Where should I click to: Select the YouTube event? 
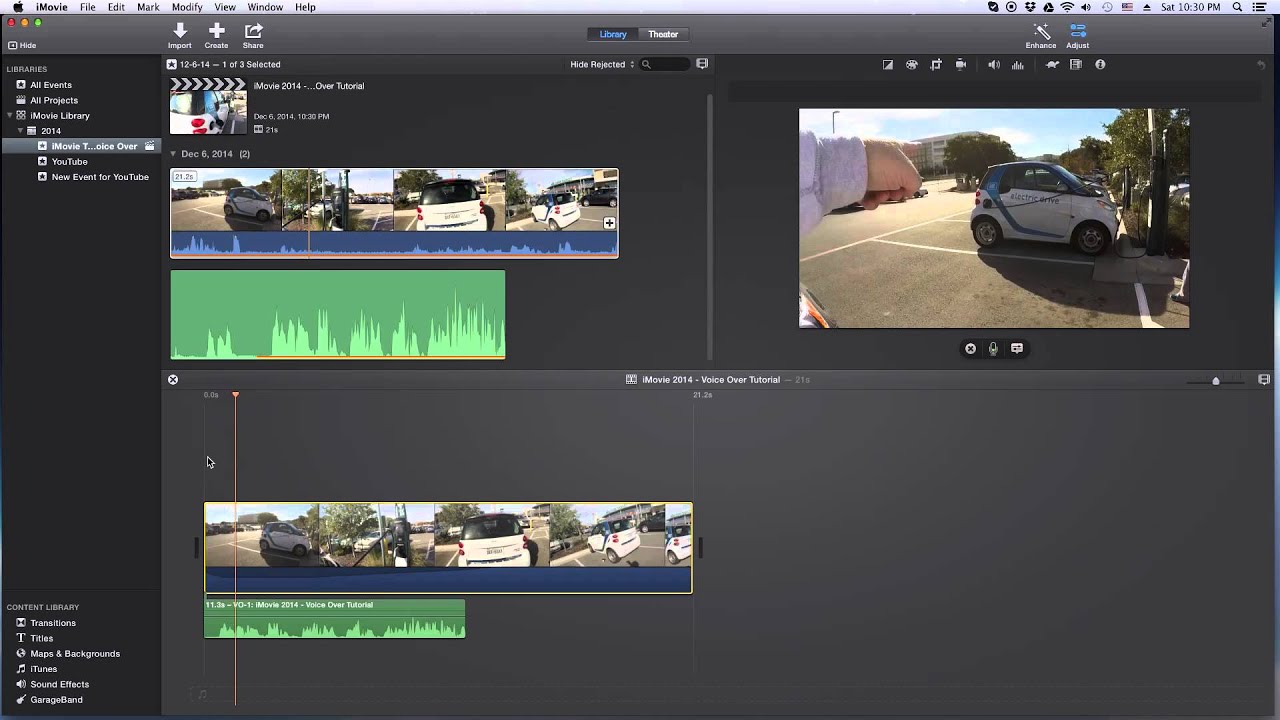70,162
